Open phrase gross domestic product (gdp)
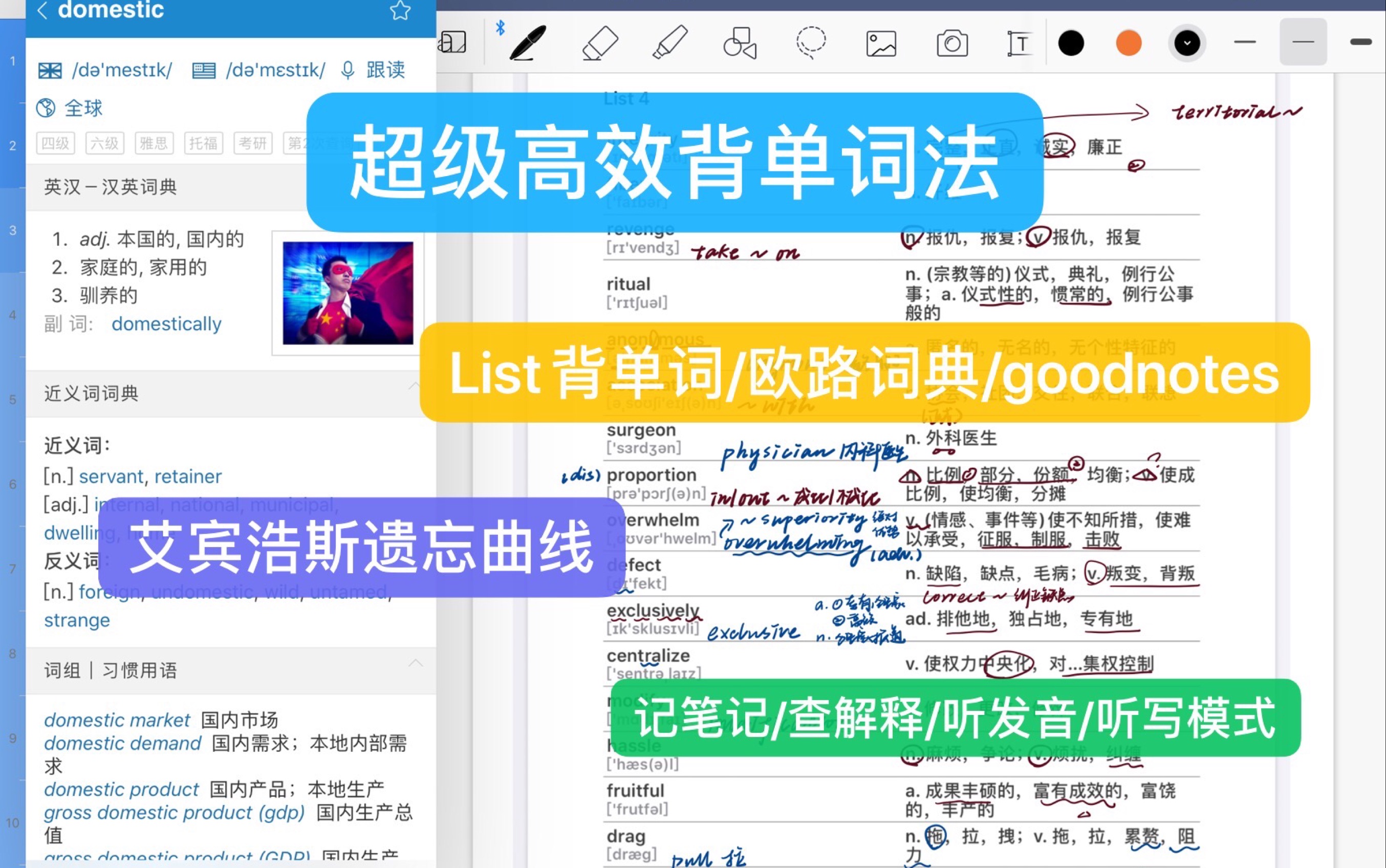 [175, 813]
